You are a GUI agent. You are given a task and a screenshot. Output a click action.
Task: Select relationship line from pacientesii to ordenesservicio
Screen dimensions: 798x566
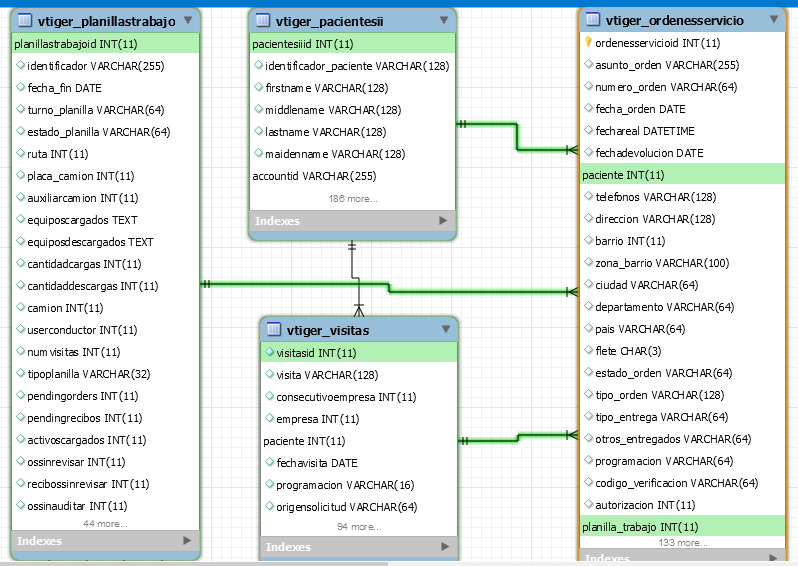516,136
